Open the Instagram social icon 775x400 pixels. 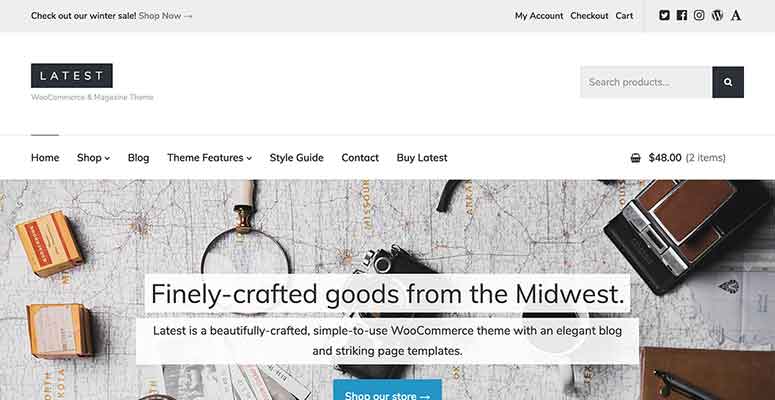click(699, 15)
